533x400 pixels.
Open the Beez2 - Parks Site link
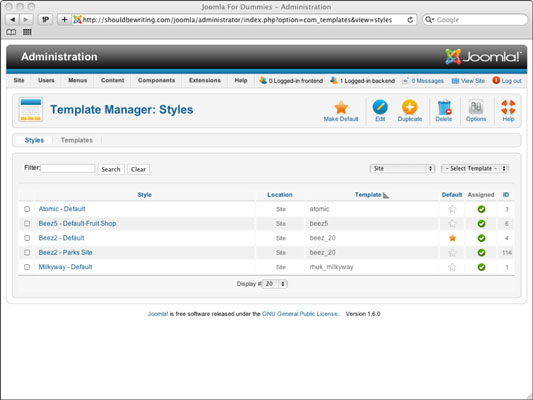point(65,253)
